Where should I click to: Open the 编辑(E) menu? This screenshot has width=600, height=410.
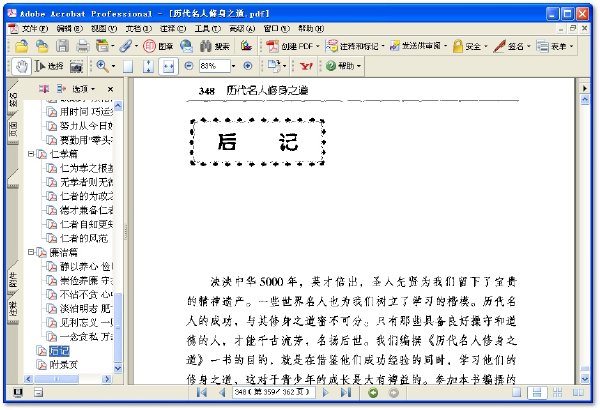point(70,29)
